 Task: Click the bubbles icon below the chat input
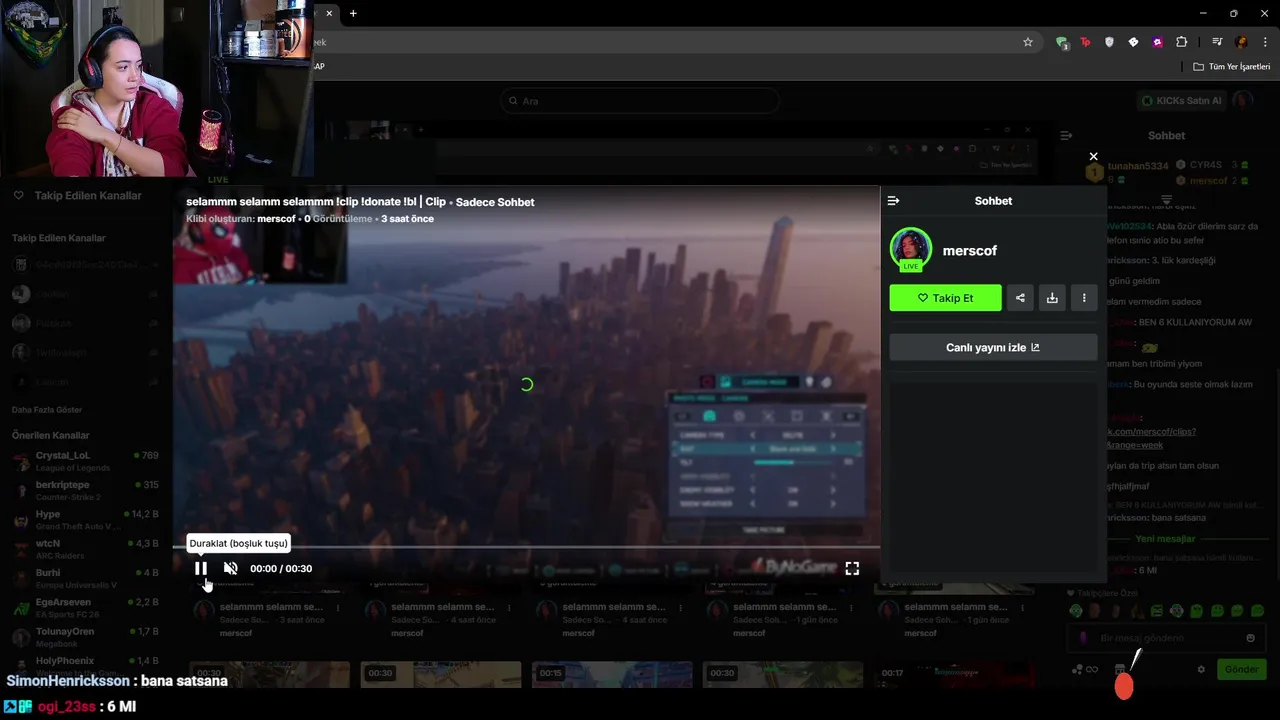tap(1077, 669)
